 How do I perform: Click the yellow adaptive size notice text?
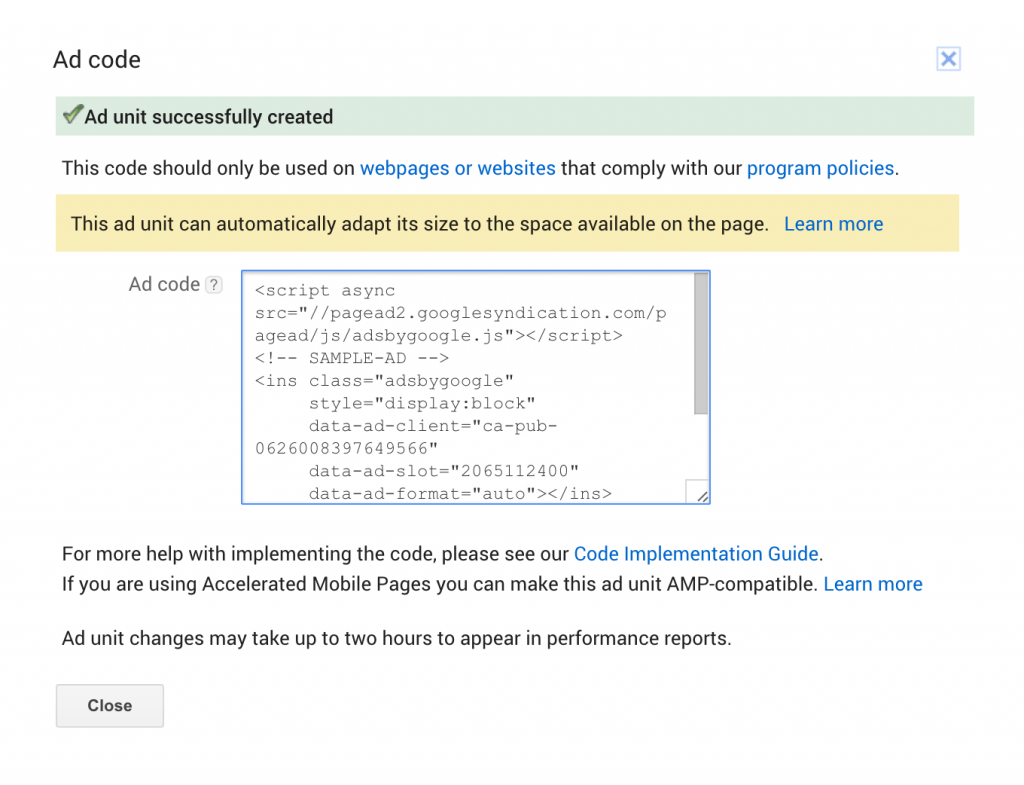click(x=419, y=224)
